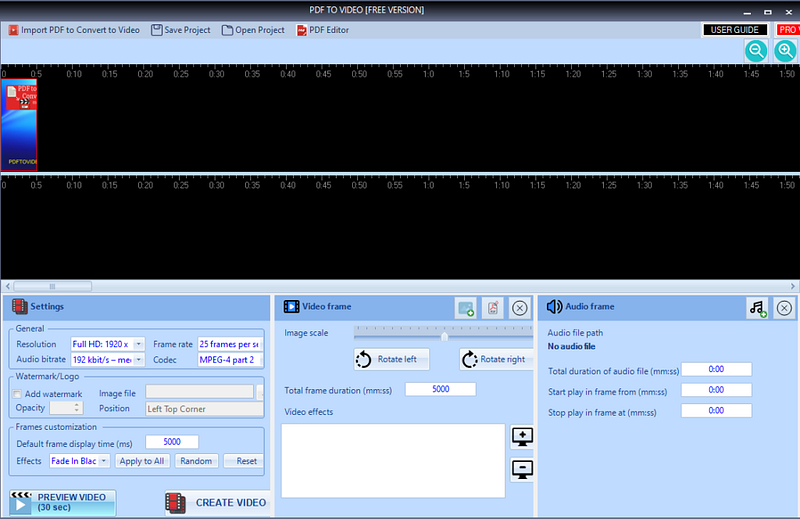Click the Image scale slider

(x=443, y=334)
